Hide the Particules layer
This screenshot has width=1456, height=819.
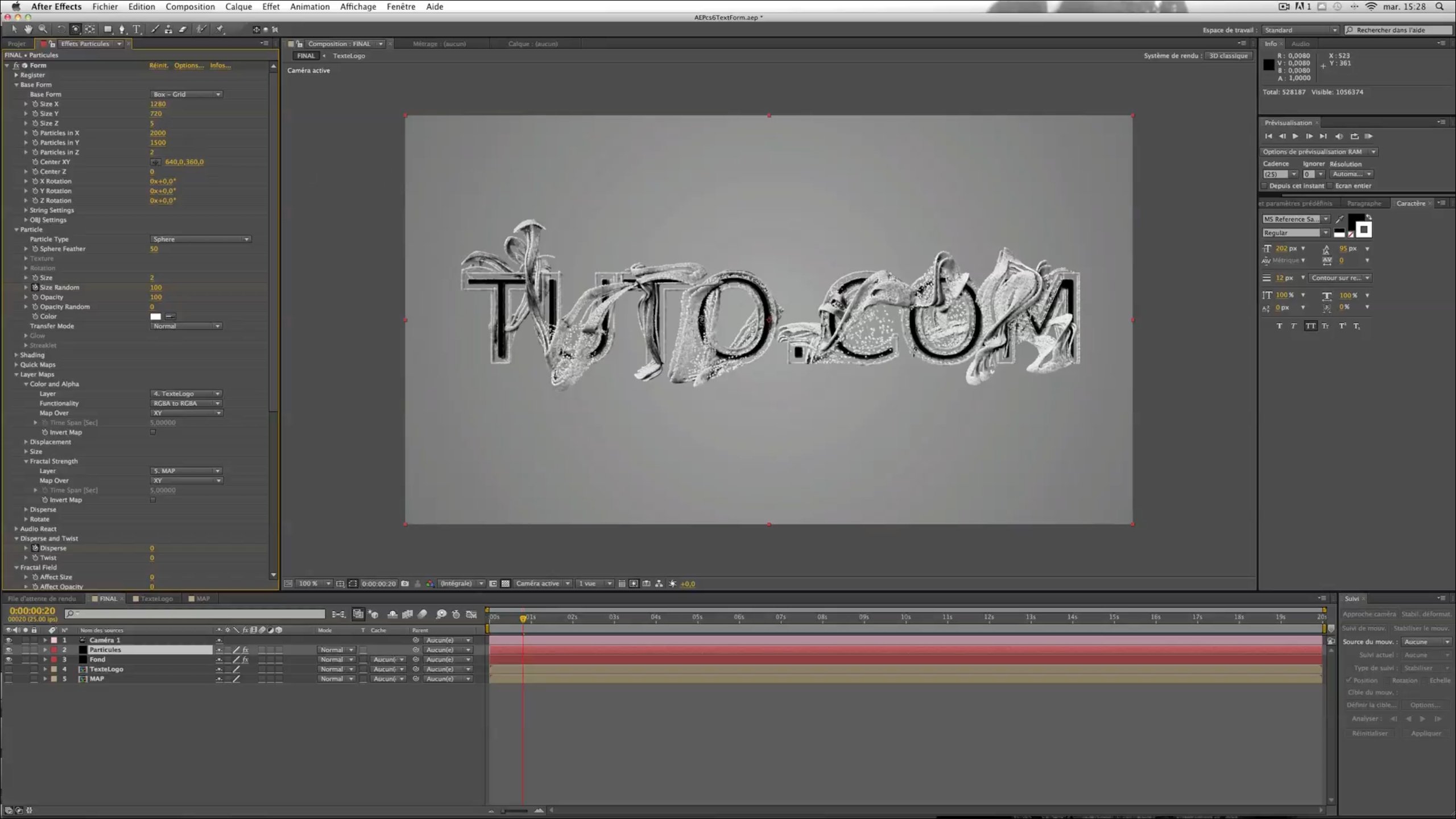point(9,650)
